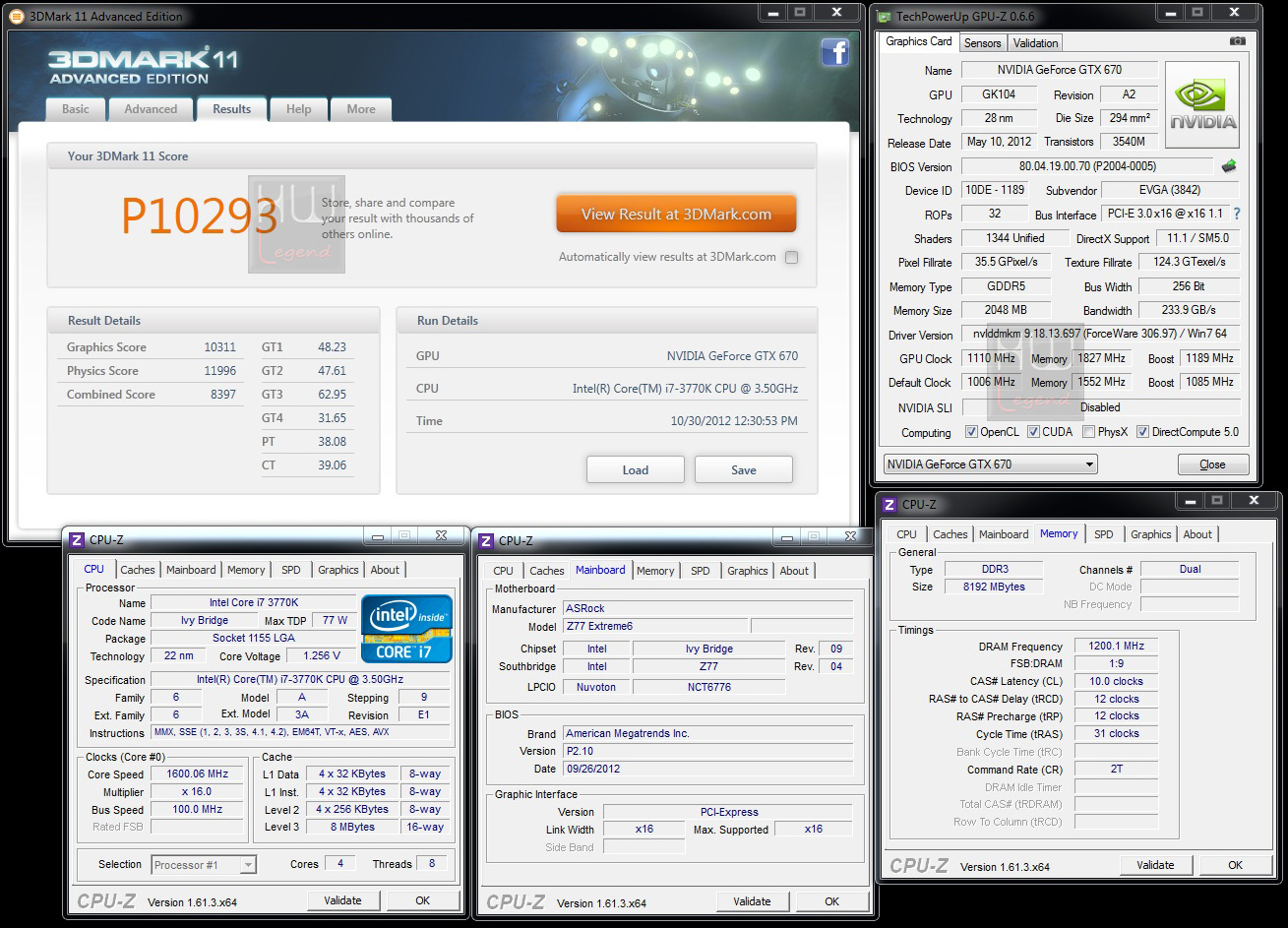Switch to the Basic tab in 3DMark
The height and width of the screenshot is (928, 1288).
pos(76,109)
